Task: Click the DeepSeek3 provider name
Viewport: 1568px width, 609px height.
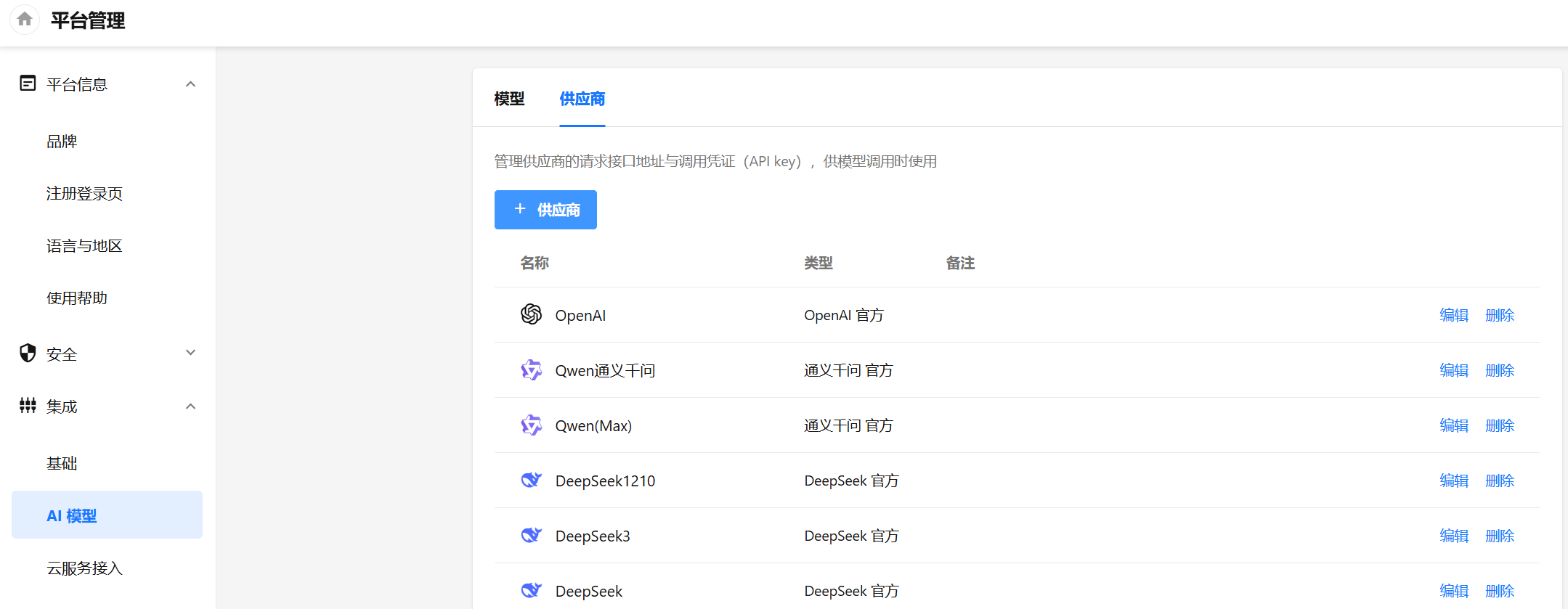Action: (593, 536)
